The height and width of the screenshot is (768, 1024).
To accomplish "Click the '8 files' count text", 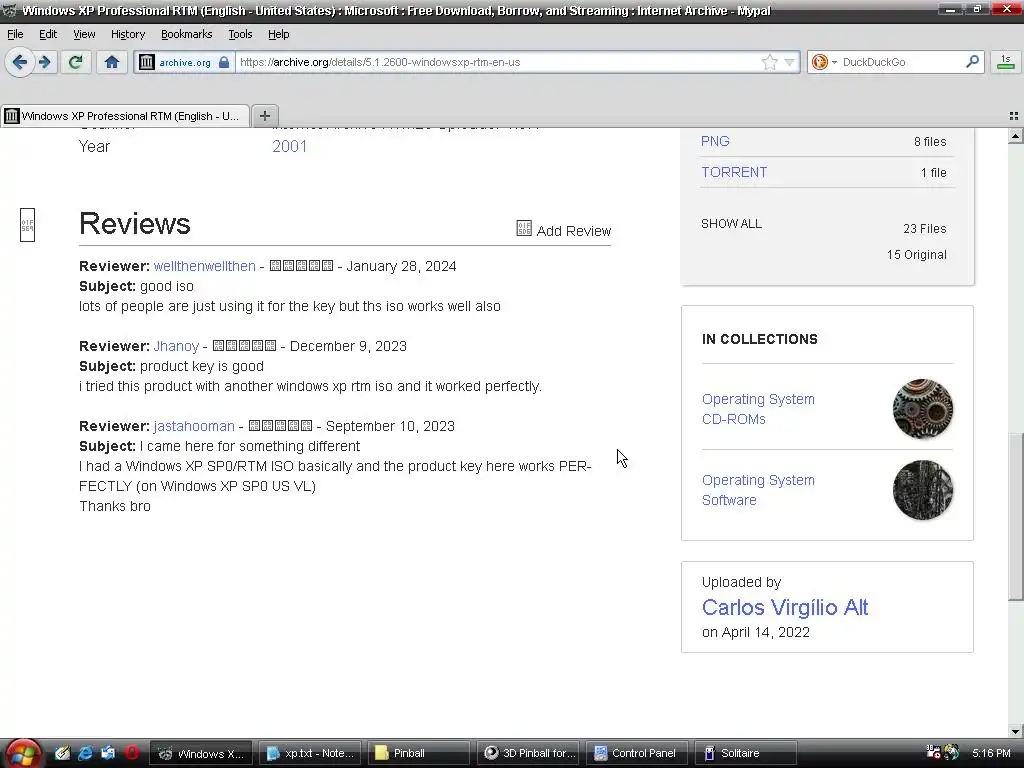I will tap(930, 142).
